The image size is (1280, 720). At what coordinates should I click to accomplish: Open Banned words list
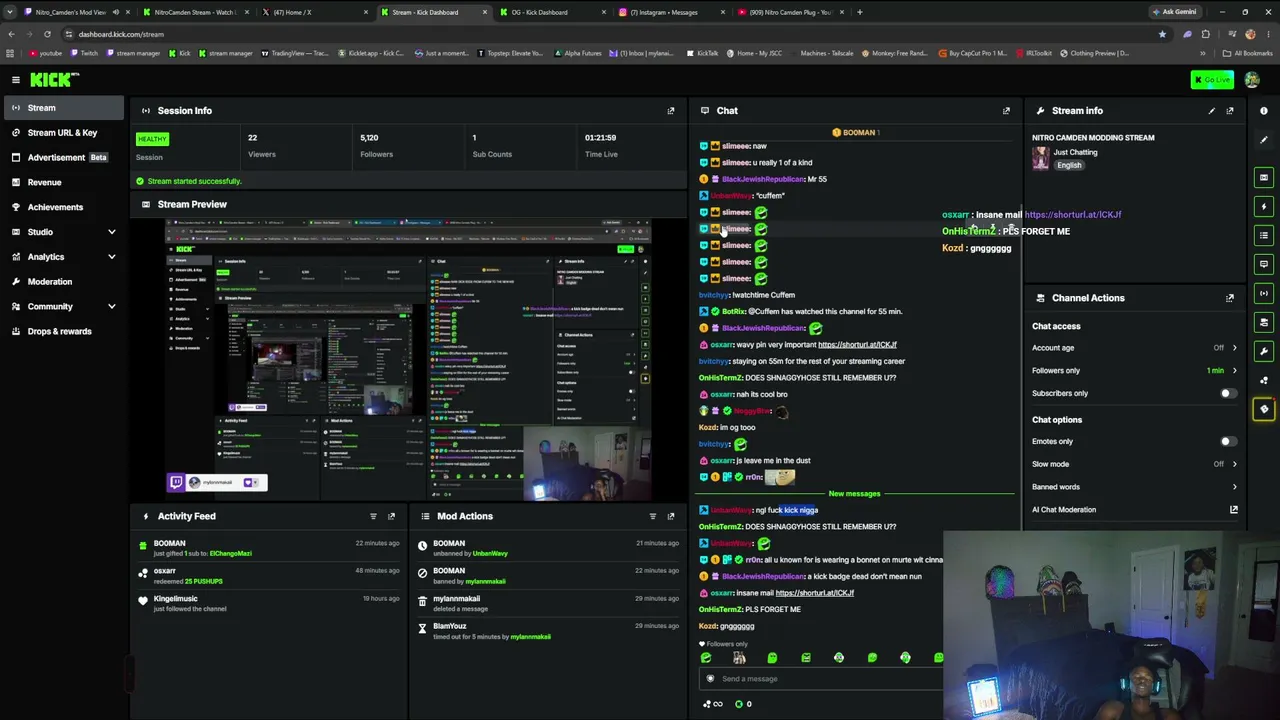click(1135, 487)
